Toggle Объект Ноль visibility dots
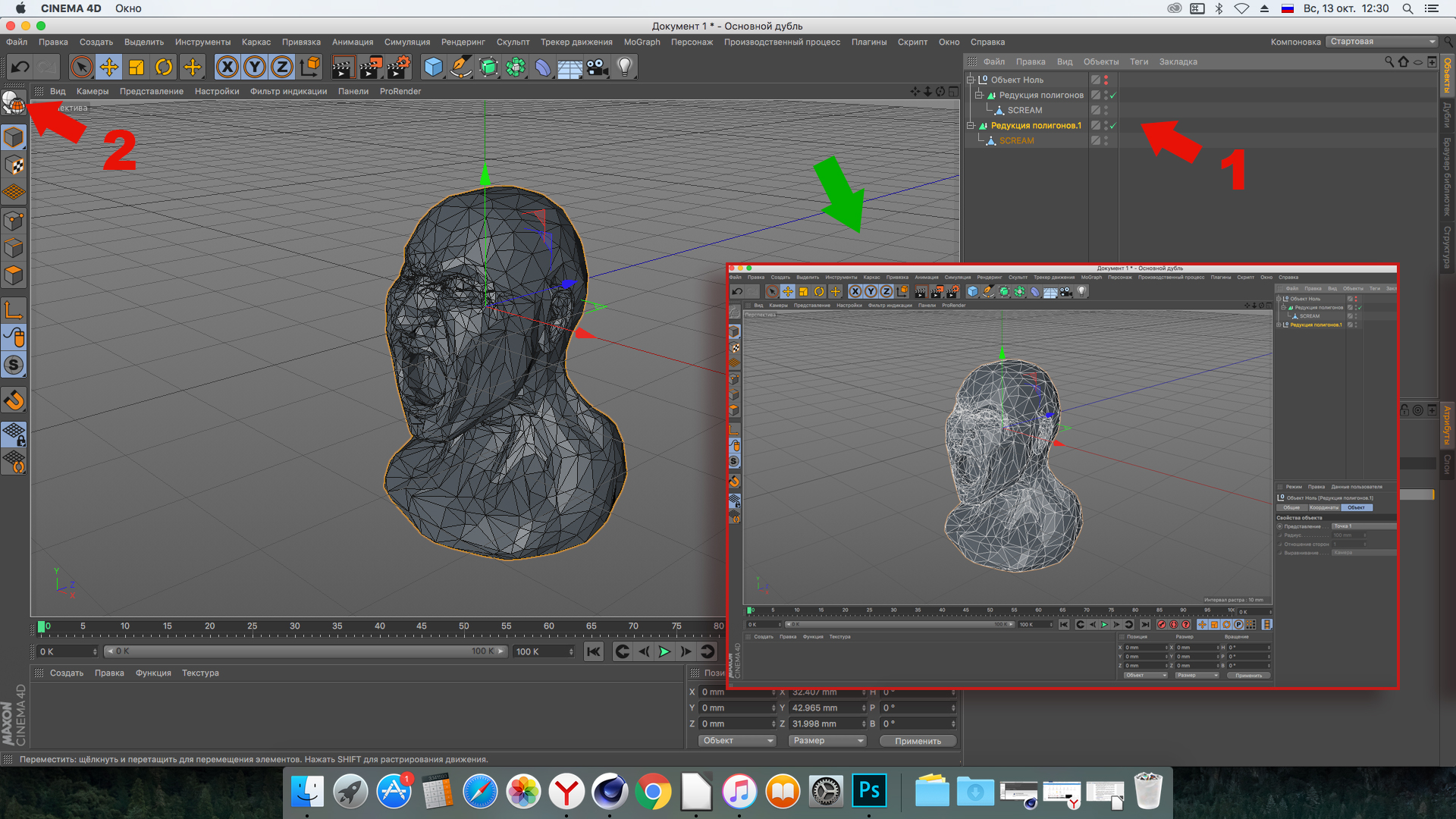 [x=1106, y=80]
